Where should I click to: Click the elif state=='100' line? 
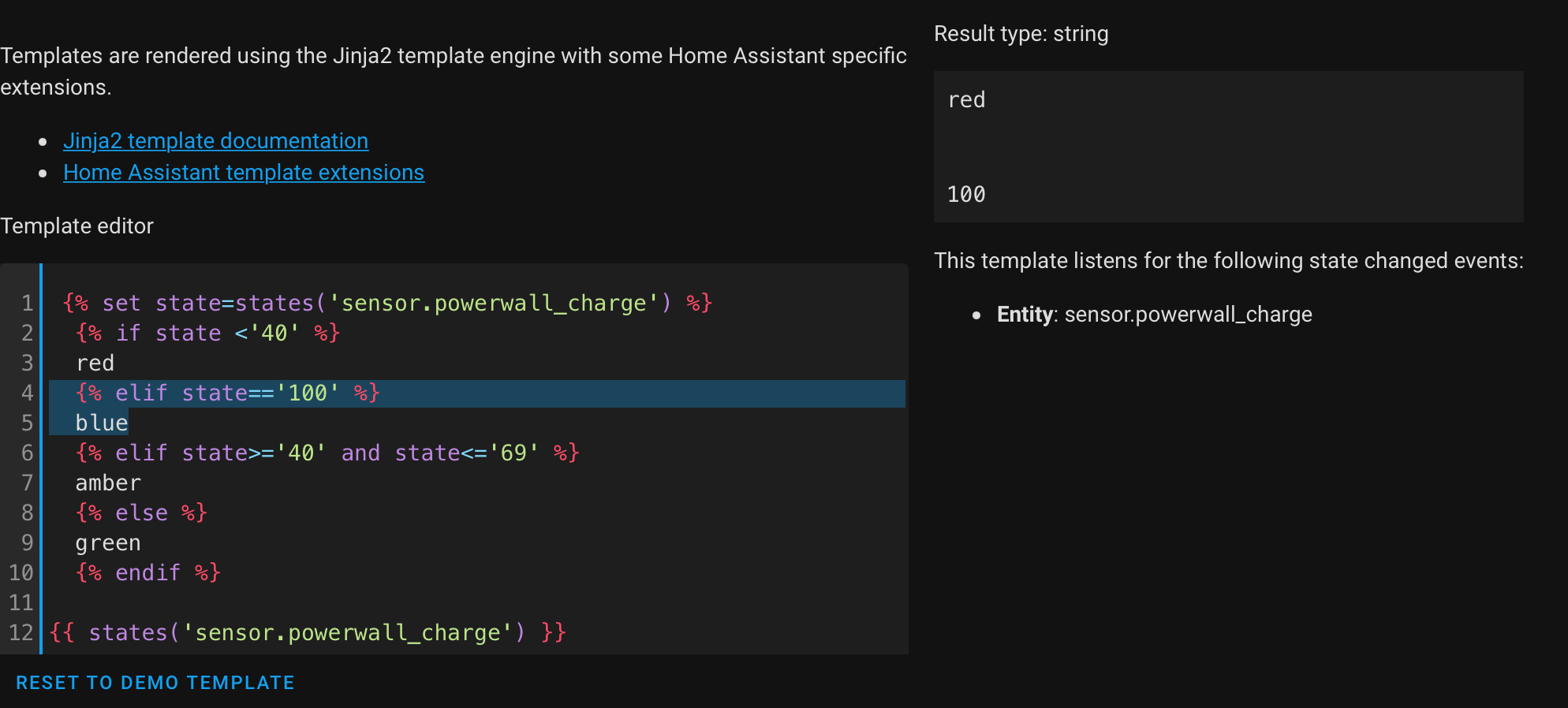click(x=228, y=393)
